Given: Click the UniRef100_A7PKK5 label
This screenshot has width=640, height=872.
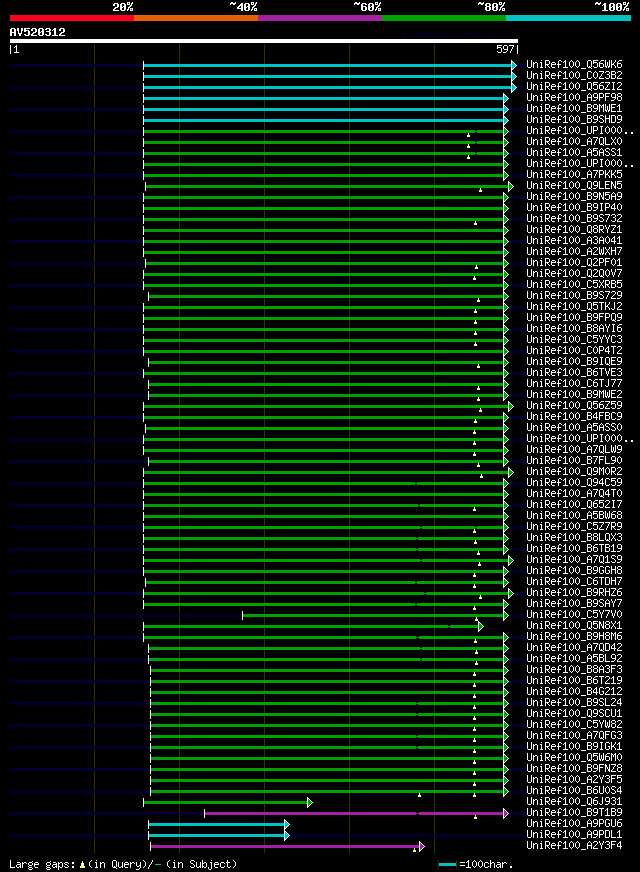Looking at the screenshot, I should pos(574,175).
